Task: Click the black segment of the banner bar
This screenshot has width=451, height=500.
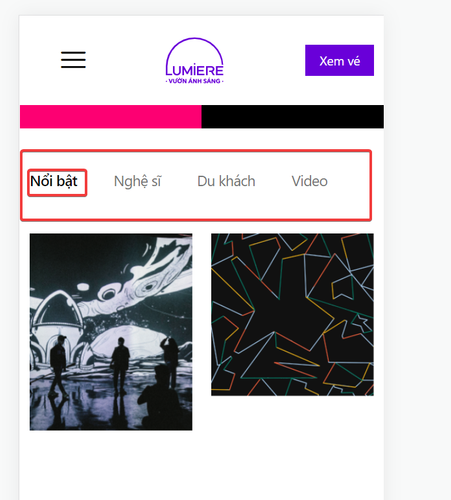Action: 293,117
